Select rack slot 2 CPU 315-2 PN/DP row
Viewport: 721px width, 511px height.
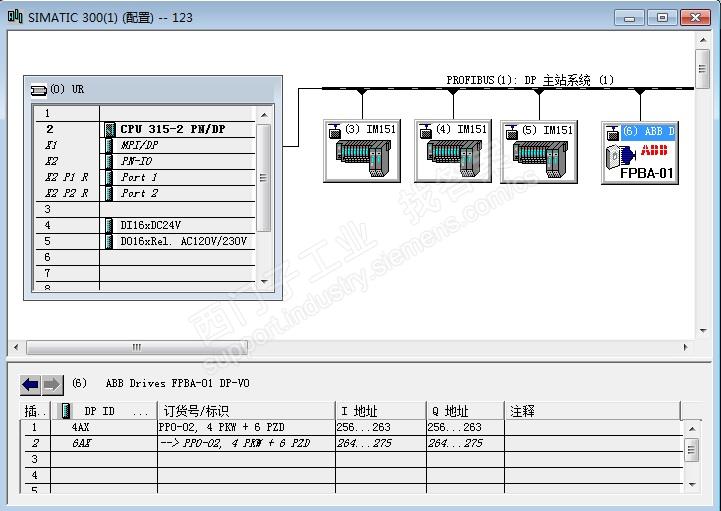(145, 129)
